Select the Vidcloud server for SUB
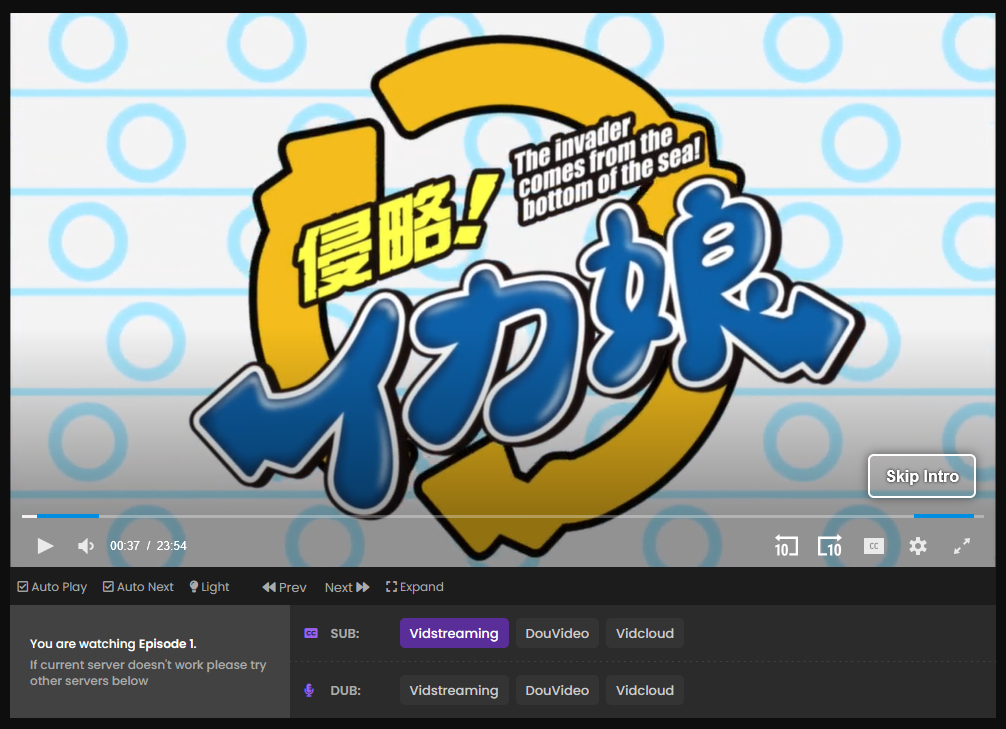Image resolution: width=1006 pixels, height=729 pixels. click(x=644, y=633)
